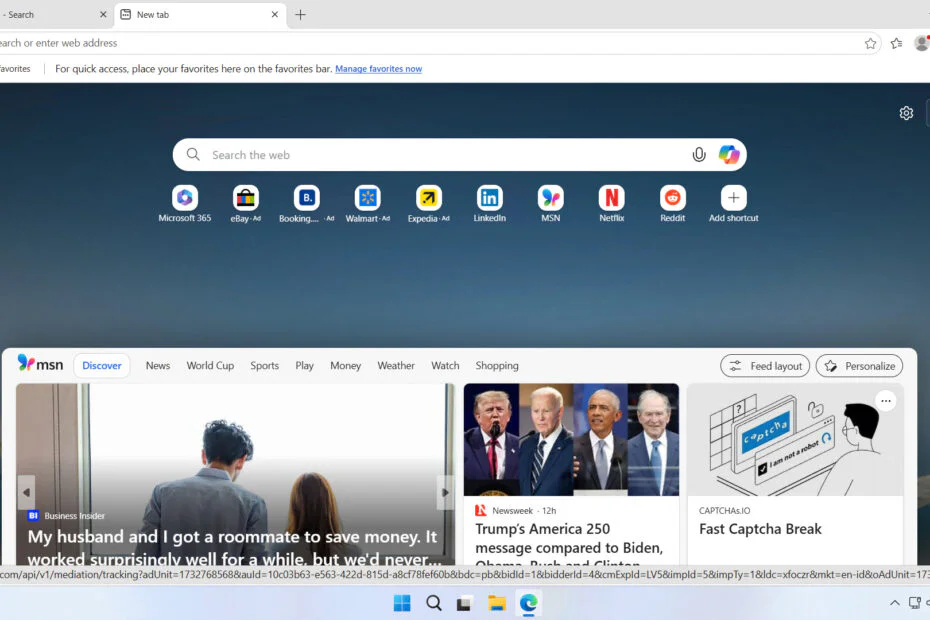Viewport: 930px width, 620px height.
Task: Open the MSN shortcut tile
Action: (551, 198)
